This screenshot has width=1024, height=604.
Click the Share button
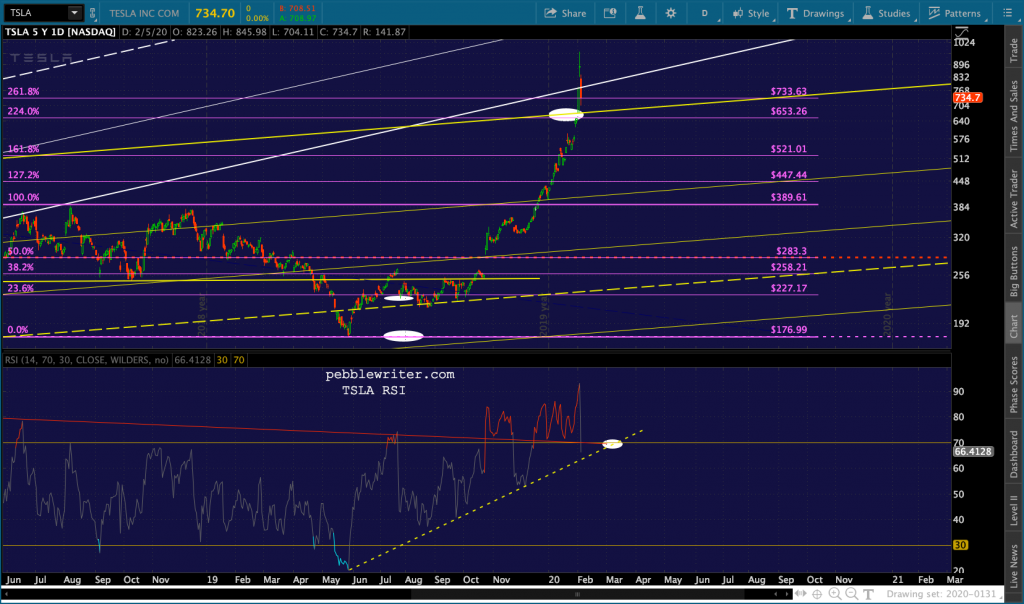[x=566, y=13]
